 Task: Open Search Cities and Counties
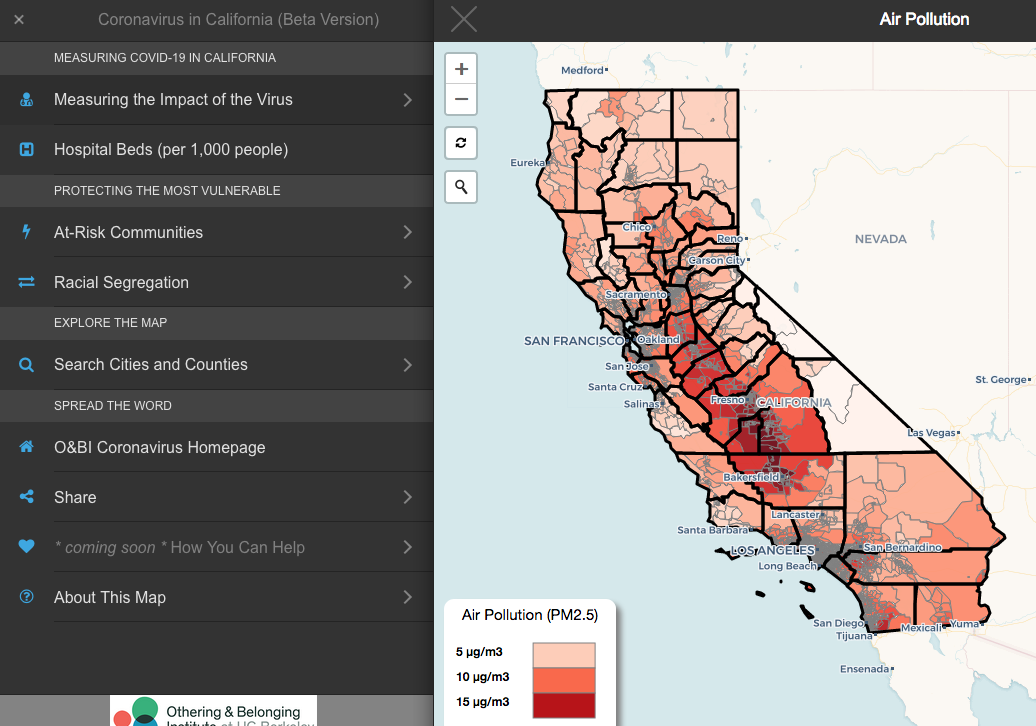(x=217, y=365)
